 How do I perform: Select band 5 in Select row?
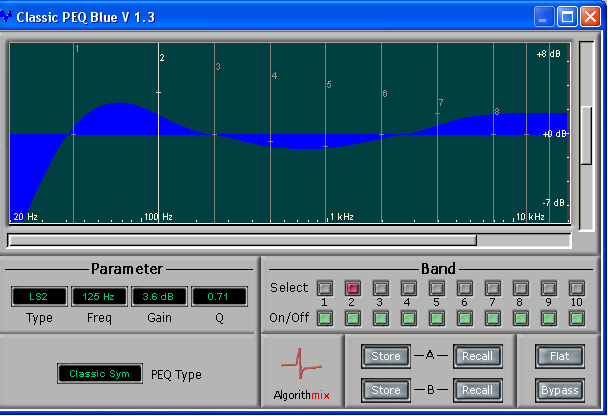point(436,288)
